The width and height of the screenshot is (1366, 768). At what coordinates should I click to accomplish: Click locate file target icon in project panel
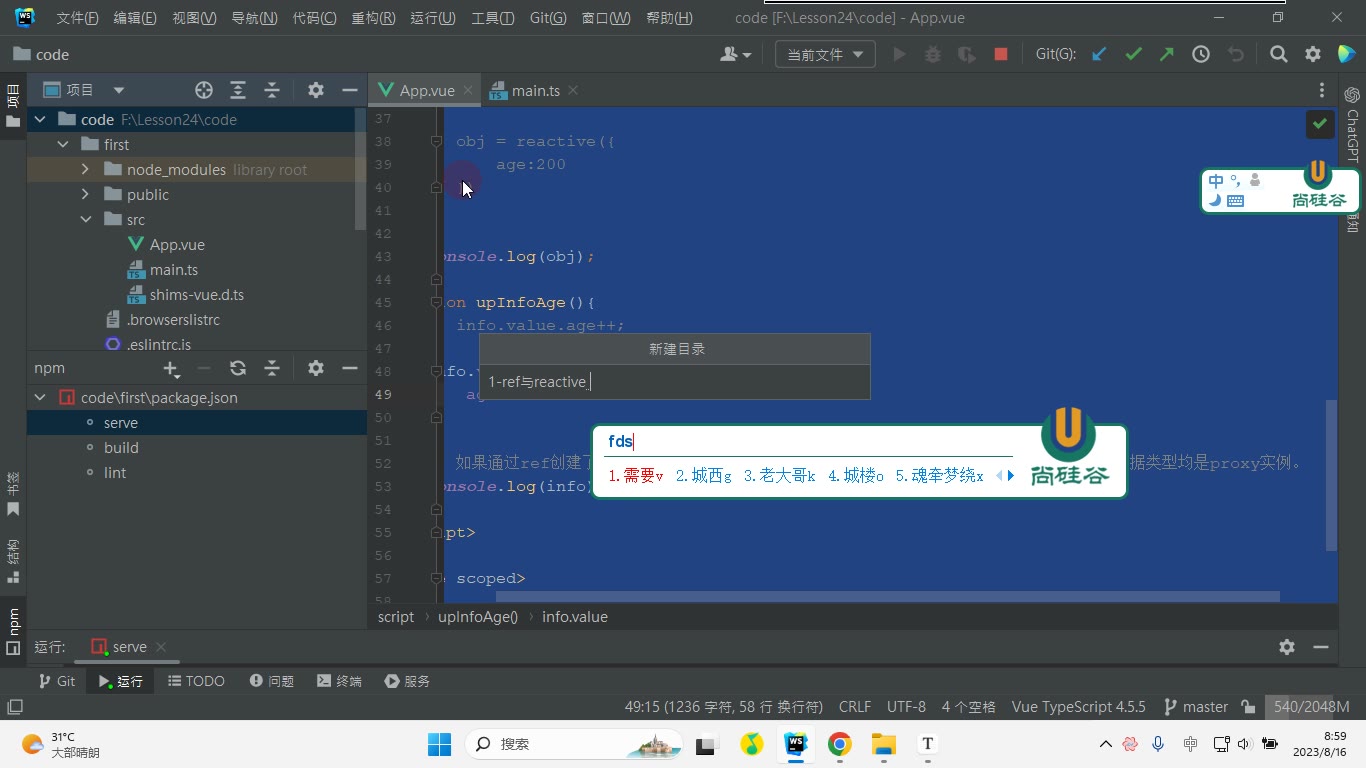click(204, 90)
